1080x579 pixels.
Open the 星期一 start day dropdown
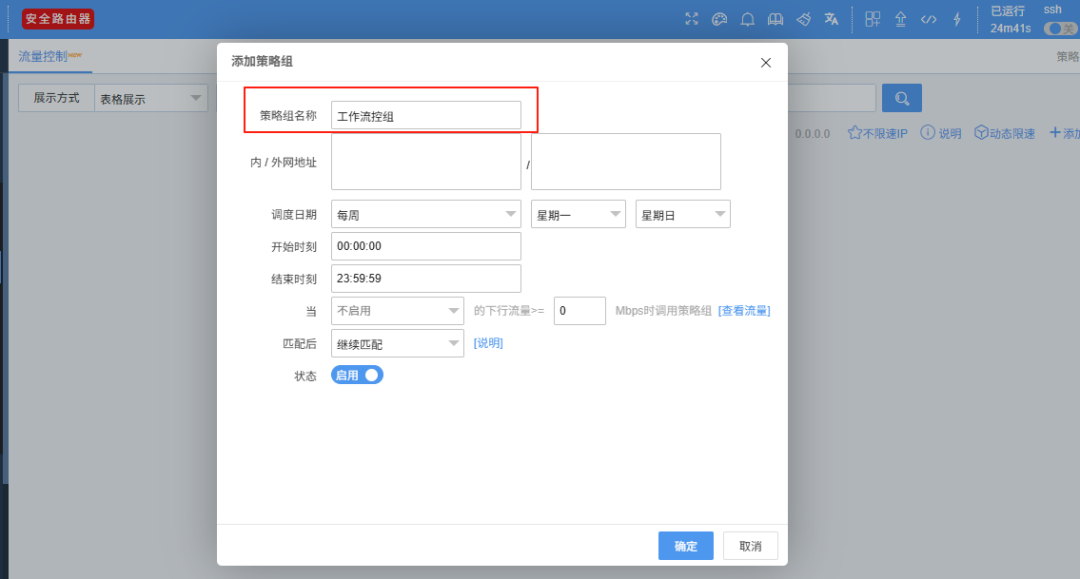click(578, 214)
